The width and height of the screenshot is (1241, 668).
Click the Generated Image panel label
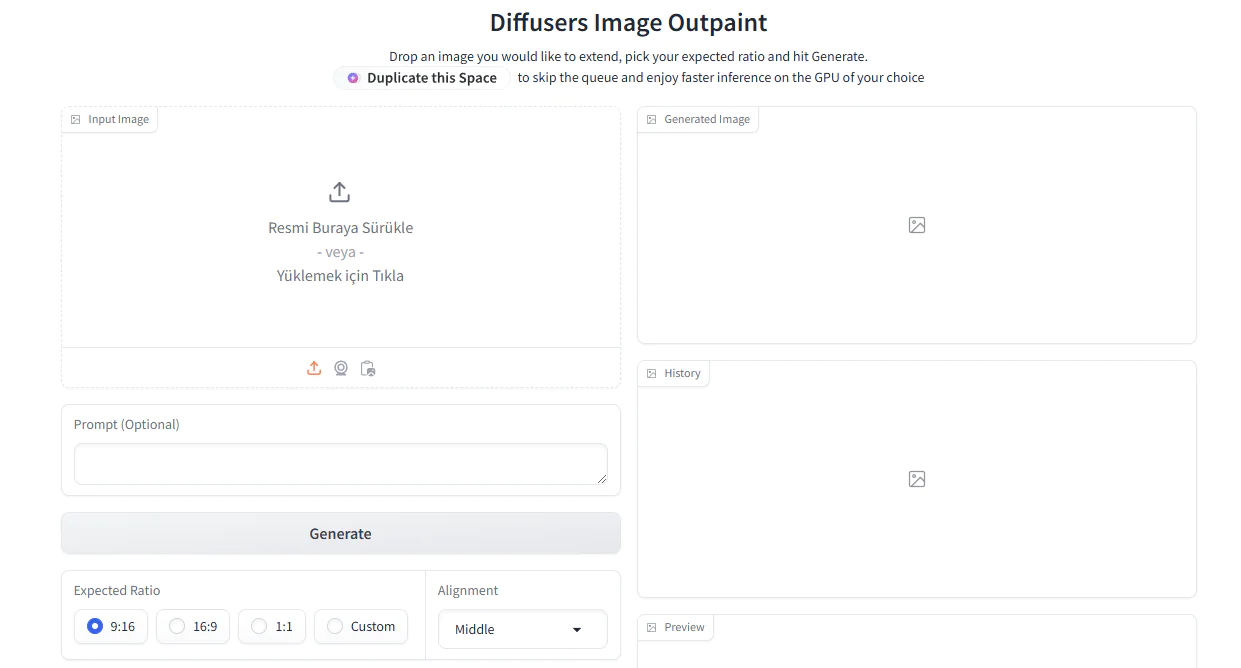(x=706, y=120)
